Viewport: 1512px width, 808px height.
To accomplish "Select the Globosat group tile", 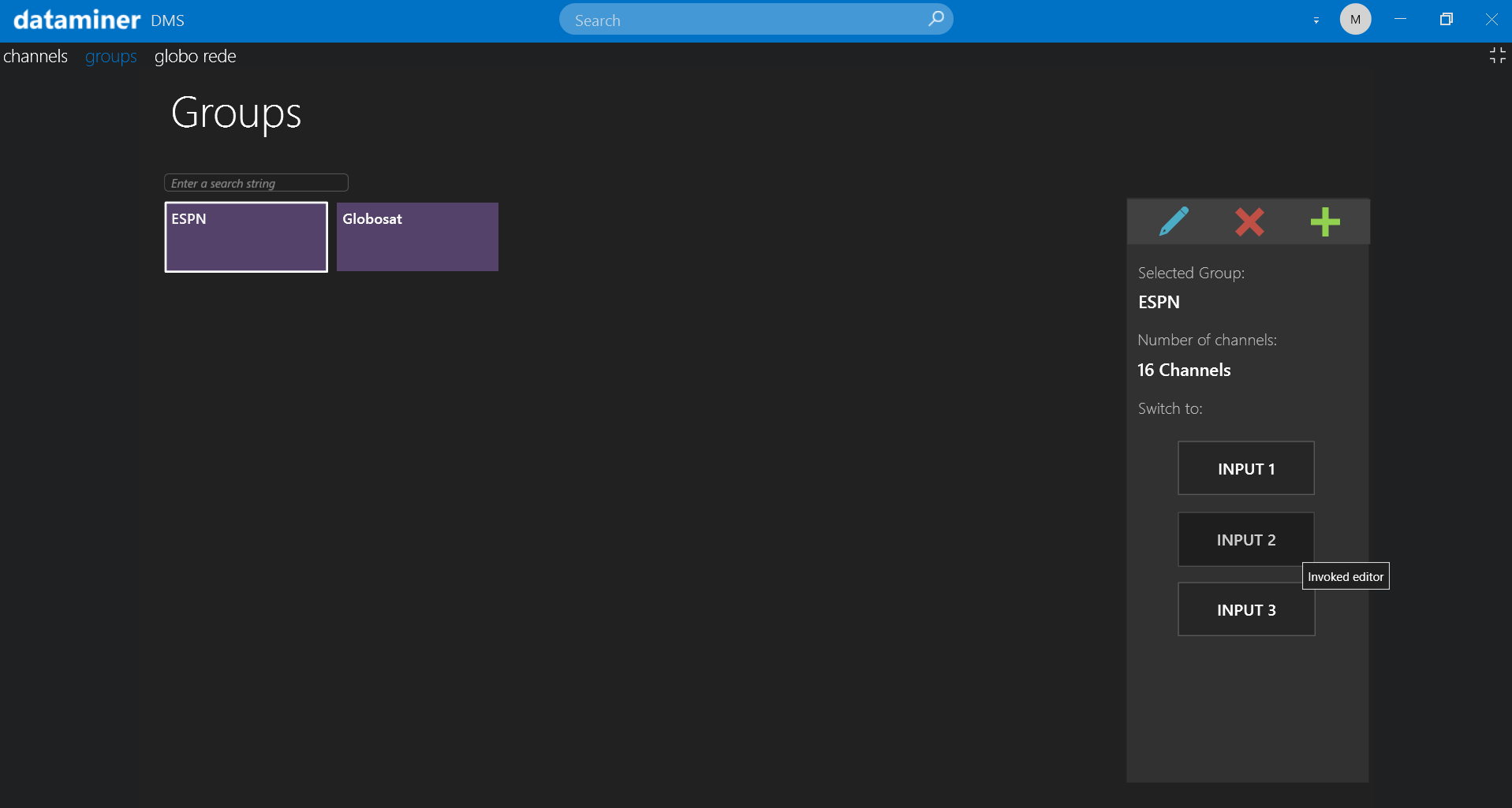I will click(x=417, y=237).
